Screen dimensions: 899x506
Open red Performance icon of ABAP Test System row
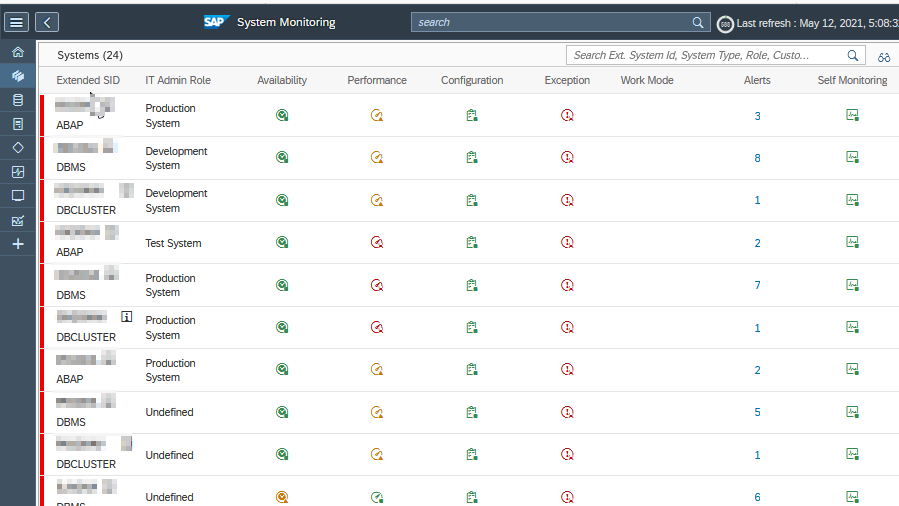coord(377,242)
